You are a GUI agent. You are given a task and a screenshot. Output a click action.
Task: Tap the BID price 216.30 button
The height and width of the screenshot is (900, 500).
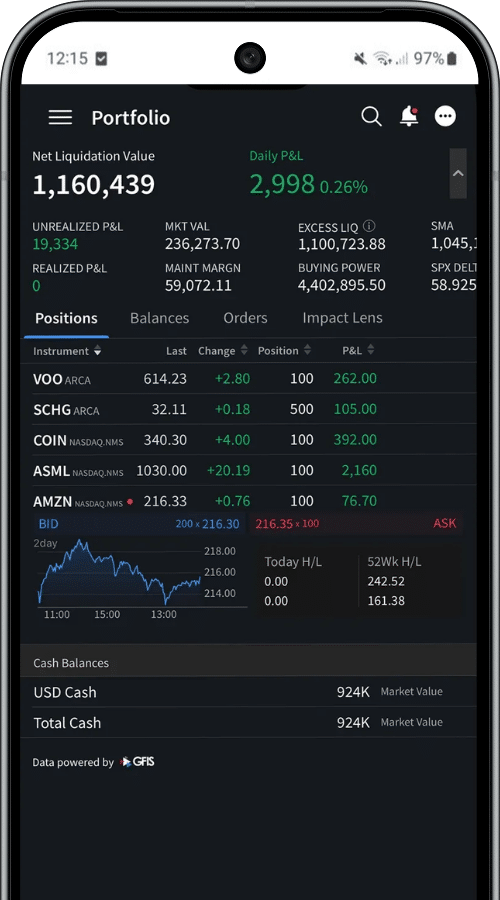click(x=140, y=523)
